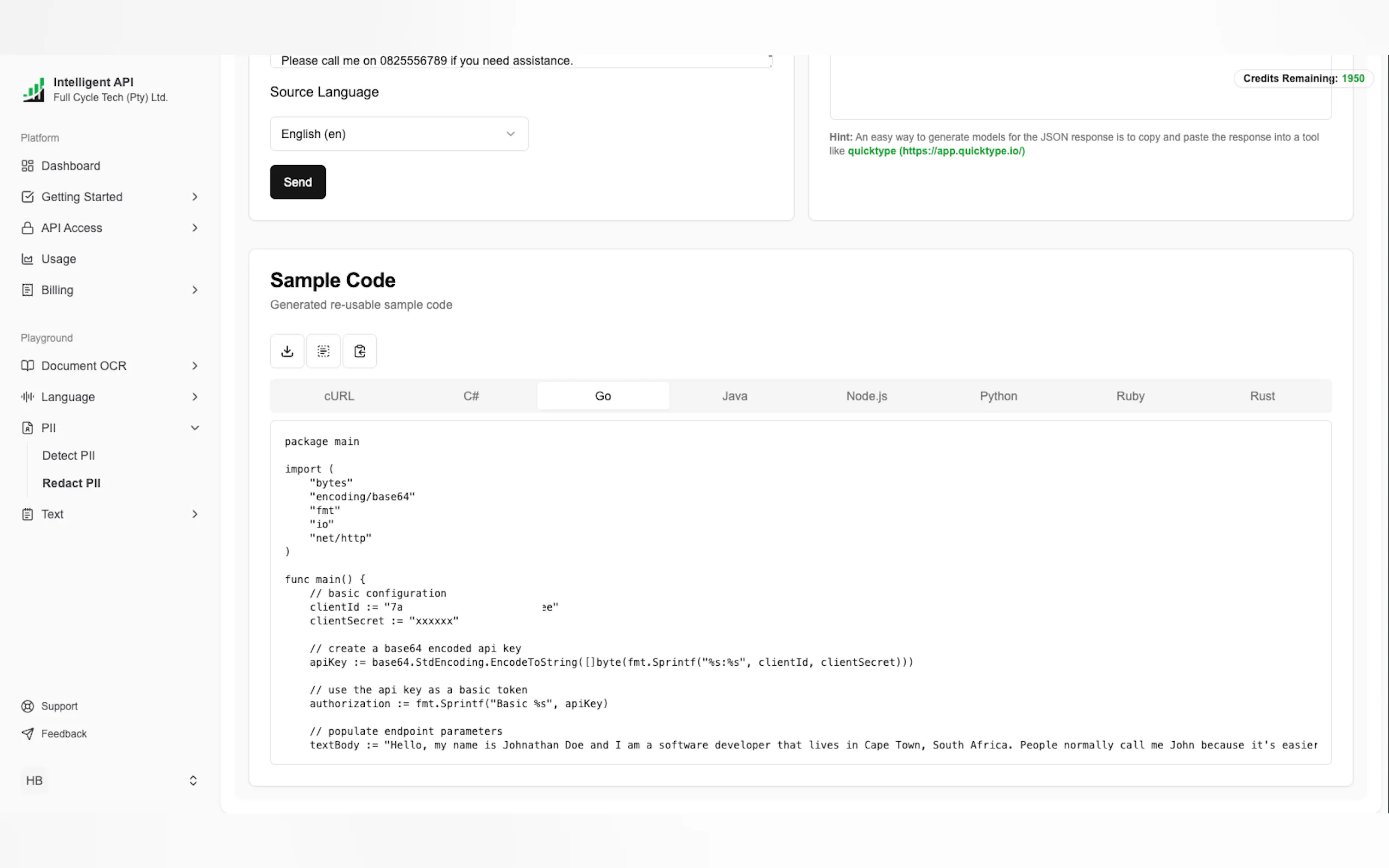Click the Feedback paper-plane icon
This screenshot has height=868, width=1389.
(x=27, y=734)
